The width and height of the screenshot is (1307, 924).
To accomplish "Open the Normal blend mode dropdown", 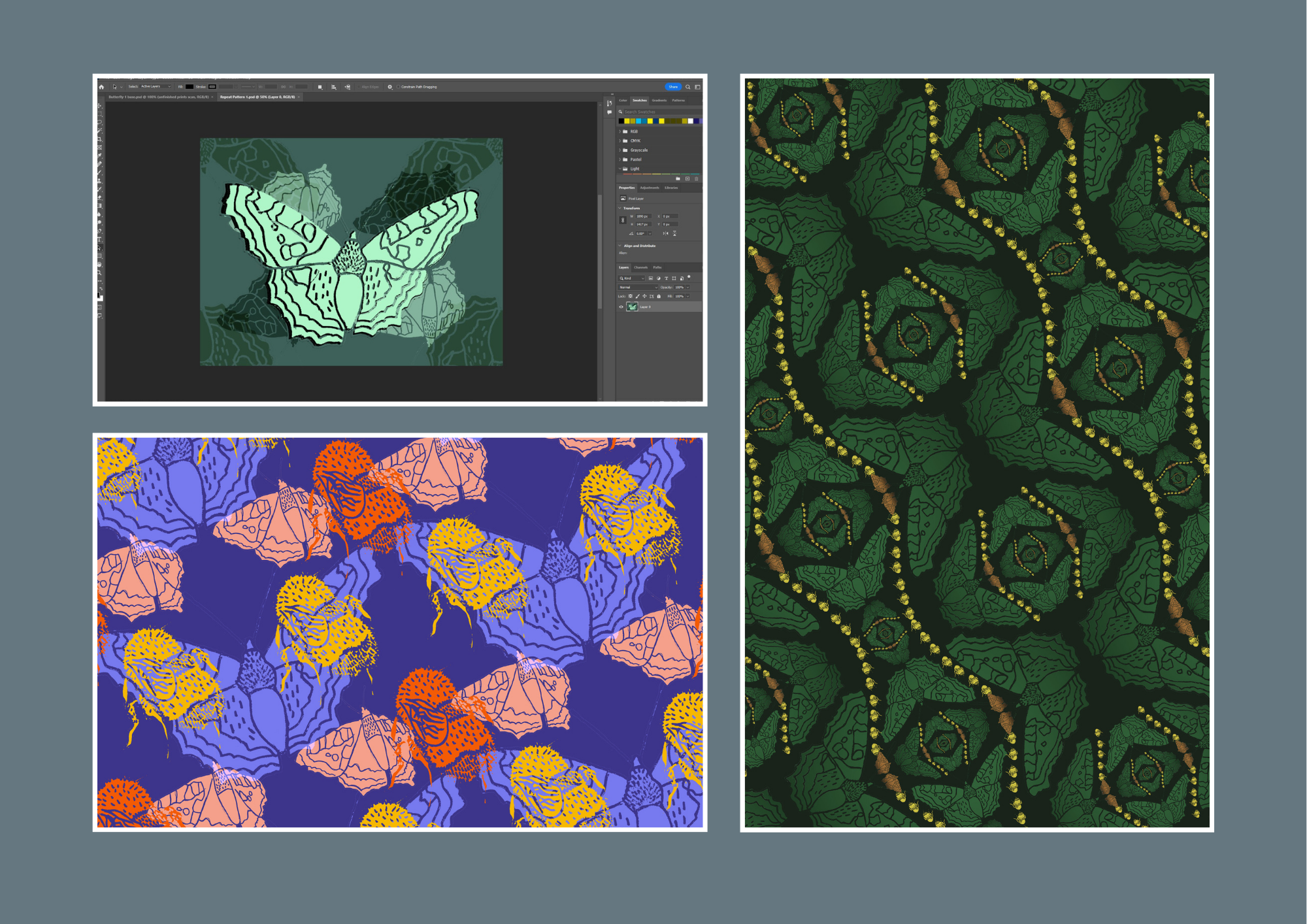I will point(638,287).
